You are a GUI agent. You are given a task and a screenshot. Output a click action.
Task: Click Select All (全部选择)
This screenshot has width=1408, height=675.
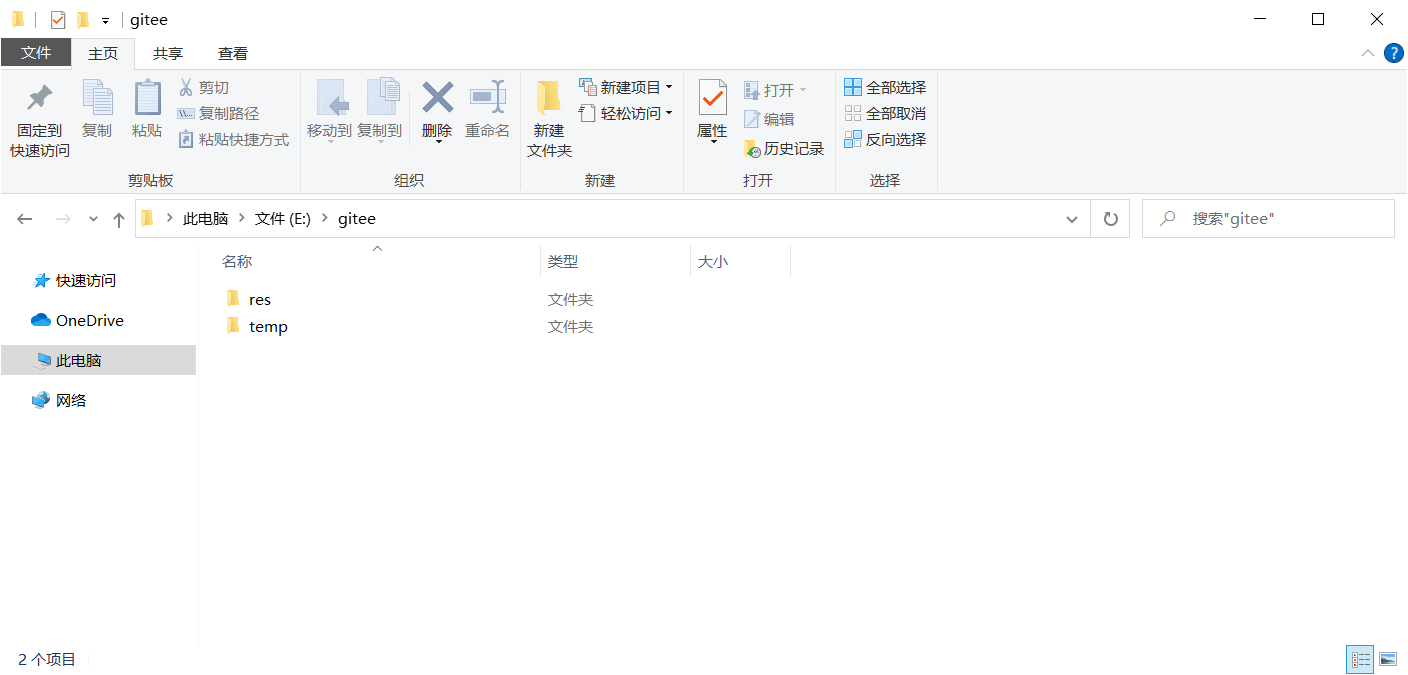click(885, 88)
